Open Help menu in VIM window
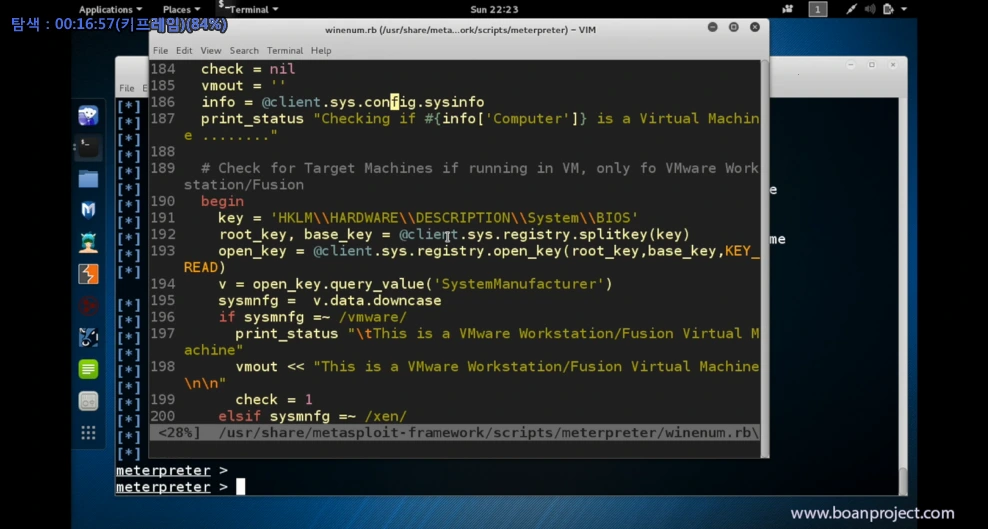 [x=321, y=50]
